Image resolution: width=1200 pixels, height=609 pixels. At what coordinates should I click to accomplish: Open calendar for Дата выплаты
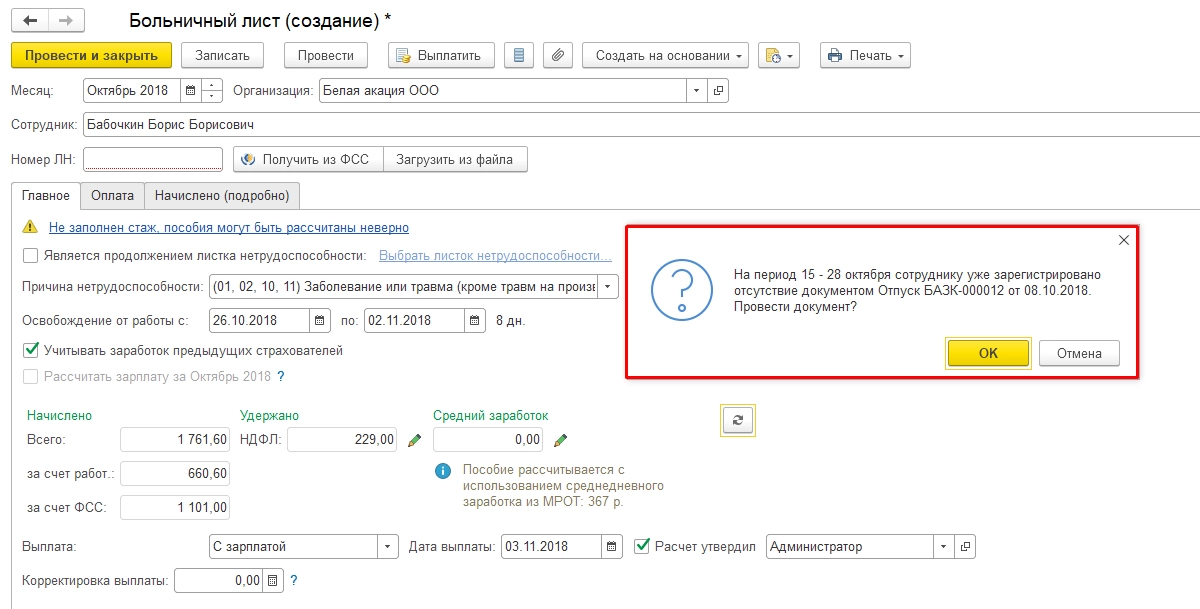pos(611,547)
